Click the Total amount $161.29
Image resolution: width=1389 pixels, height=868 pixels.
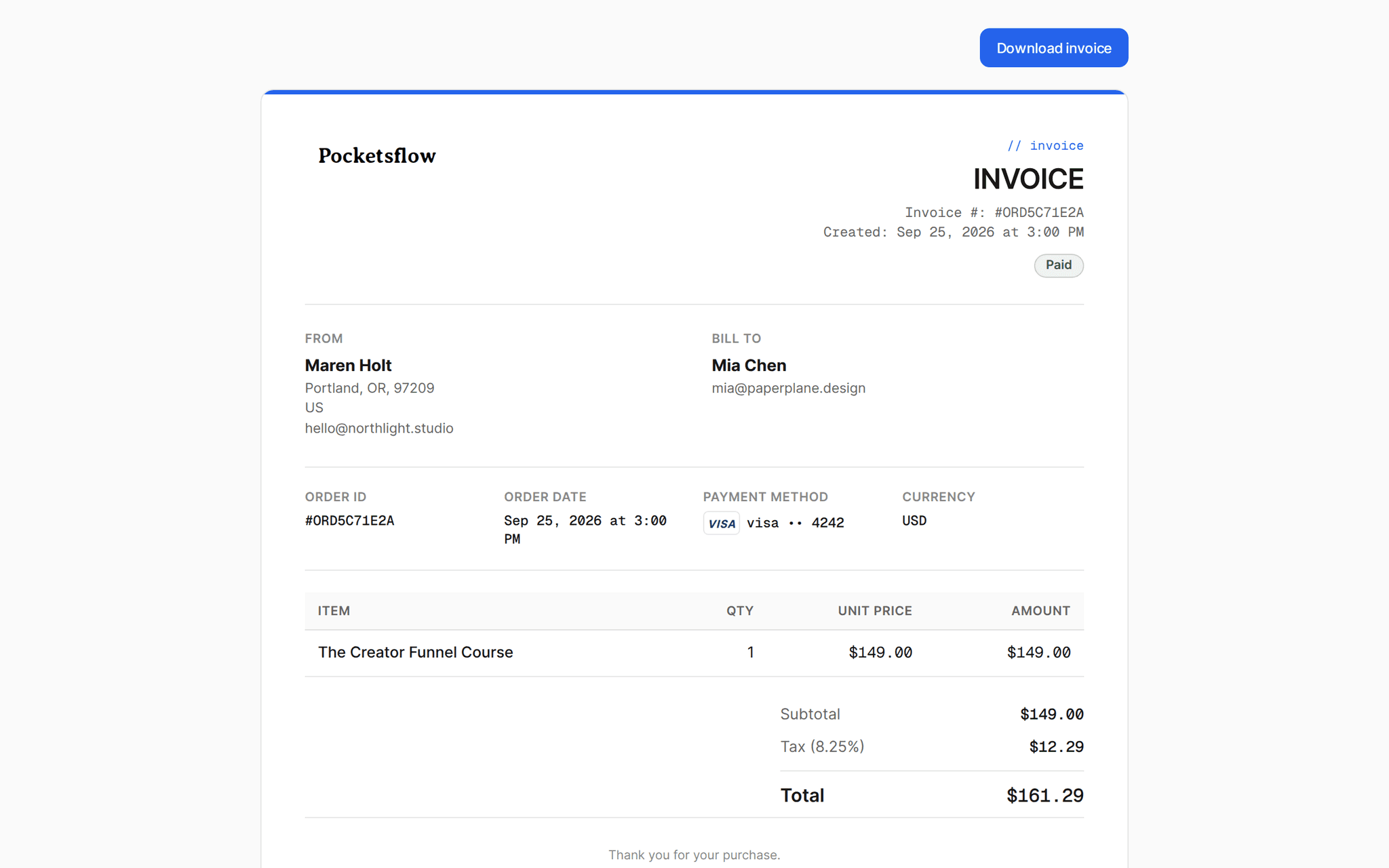coord(1045,795)
